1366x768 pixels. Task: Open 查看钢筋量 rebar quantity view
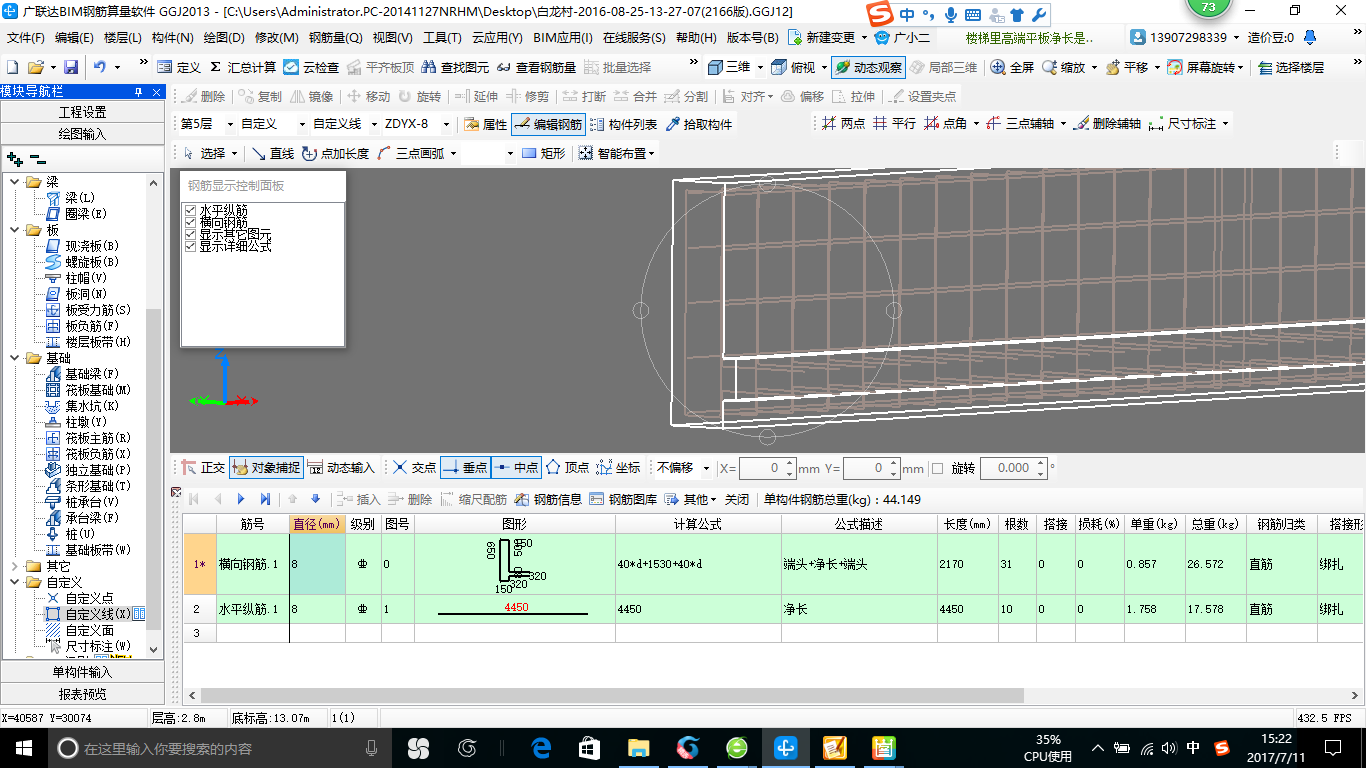[537, 67]
